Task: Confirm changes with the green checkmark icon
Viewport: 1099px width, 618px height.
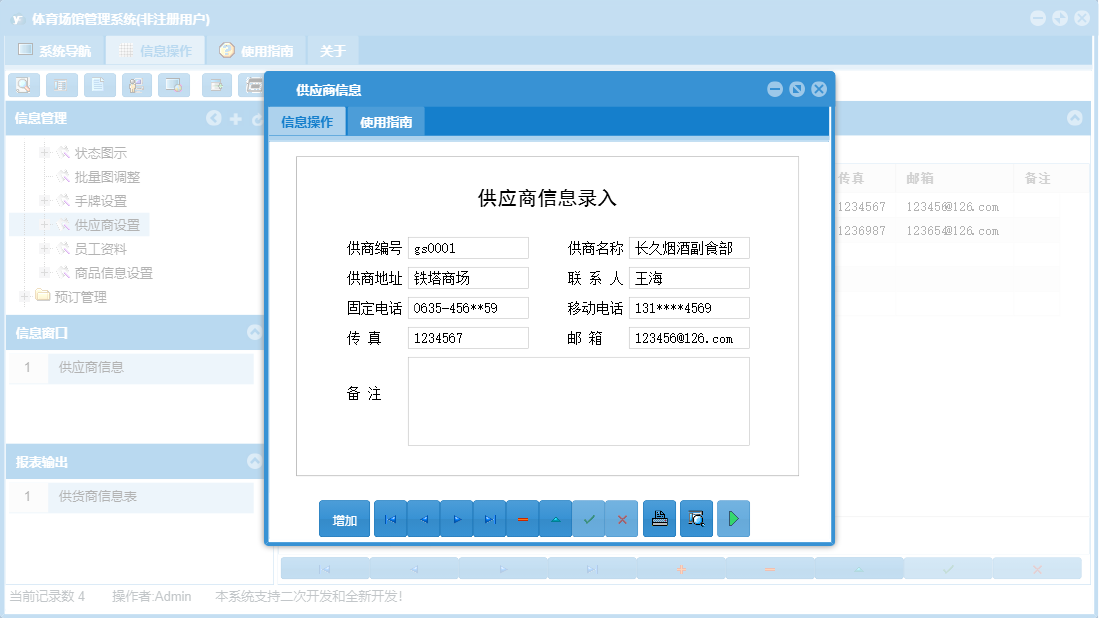Action: [589, 518]
